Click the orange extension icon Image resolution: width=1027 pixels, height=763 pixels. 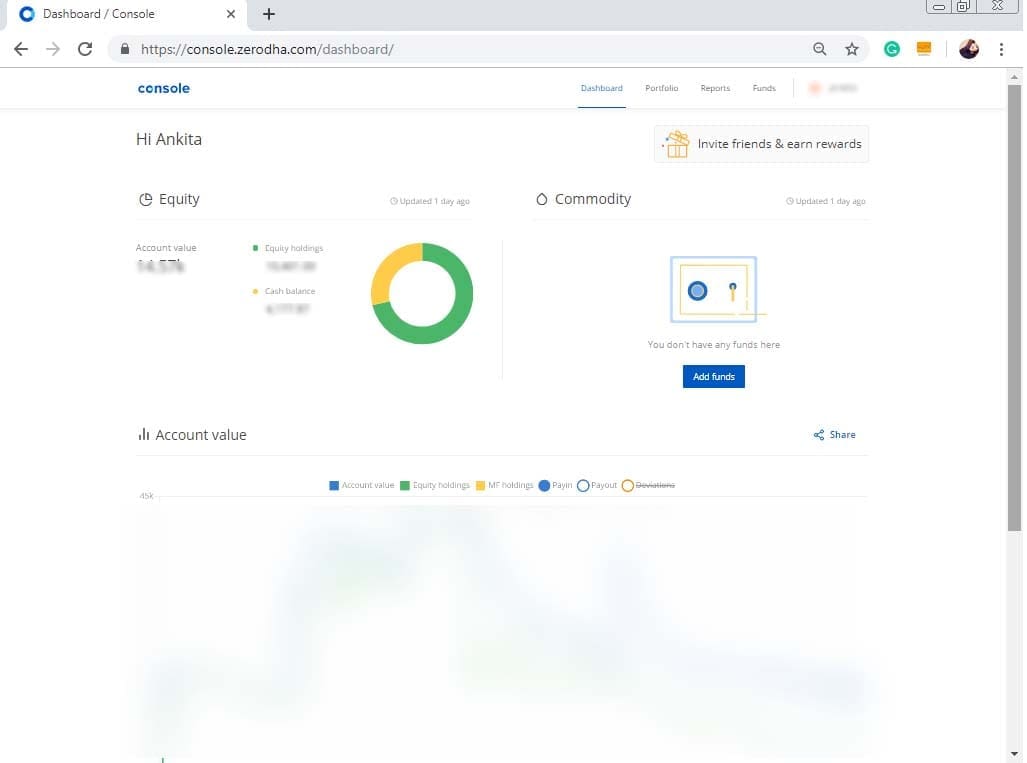click(x=924, y=49)
